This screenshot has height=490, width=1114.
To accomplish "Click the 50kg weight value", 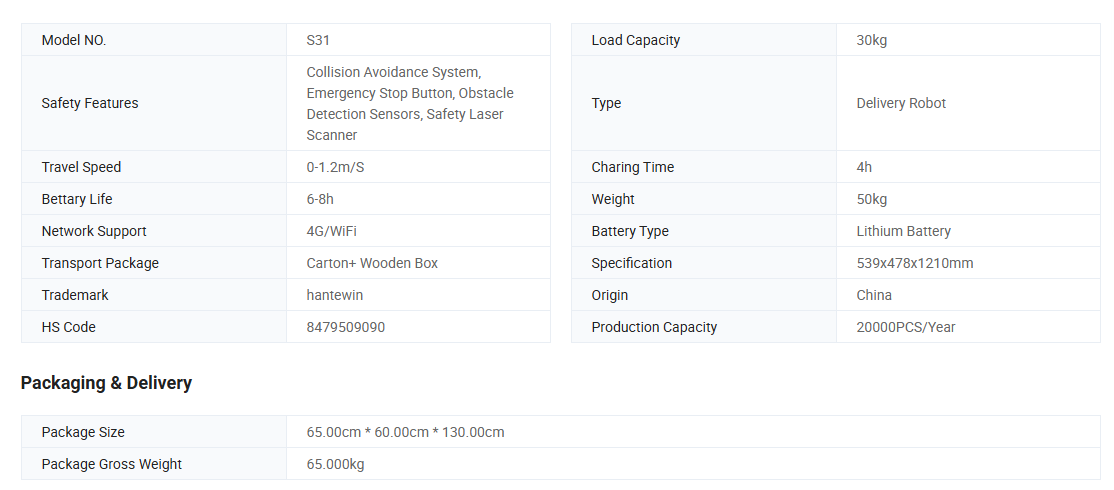I will coord(871,199).
